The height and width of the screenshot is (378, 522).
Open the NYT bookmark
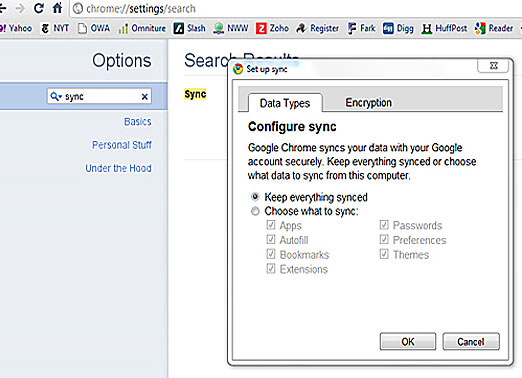coord(55,28)
